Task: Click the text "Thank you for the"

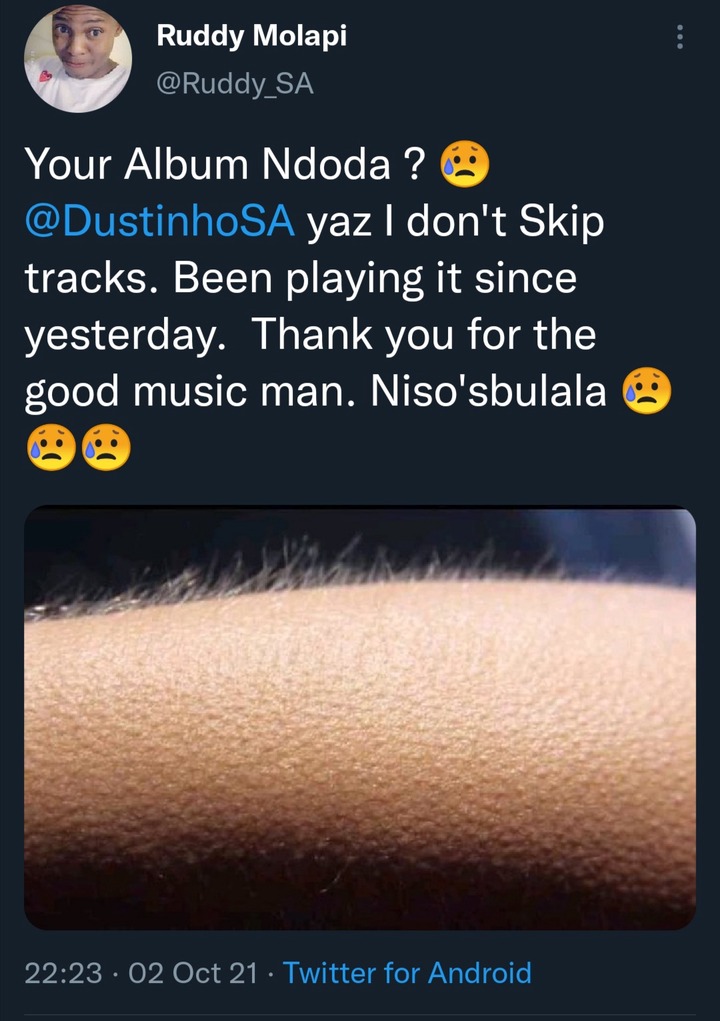Action: tap(424, 335)
